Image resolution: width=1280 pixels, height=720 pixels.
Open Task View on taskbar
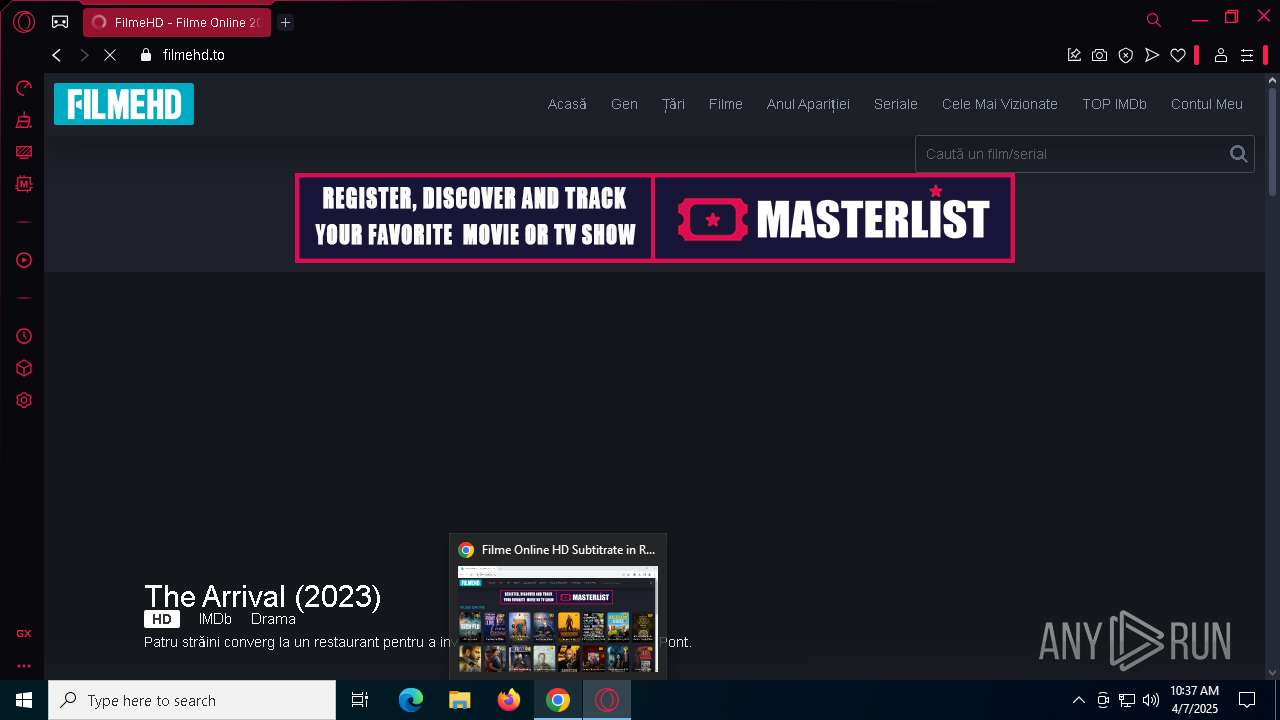click(360, 700)
